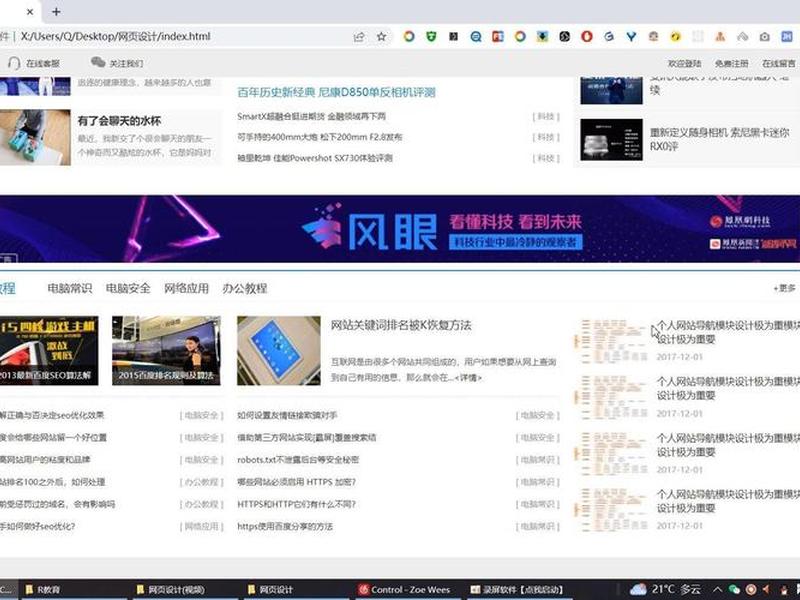This screenshot has width=800, height=600.
Task: Open the weather widget showing 21°C 多云
Action: pos(665,589)
